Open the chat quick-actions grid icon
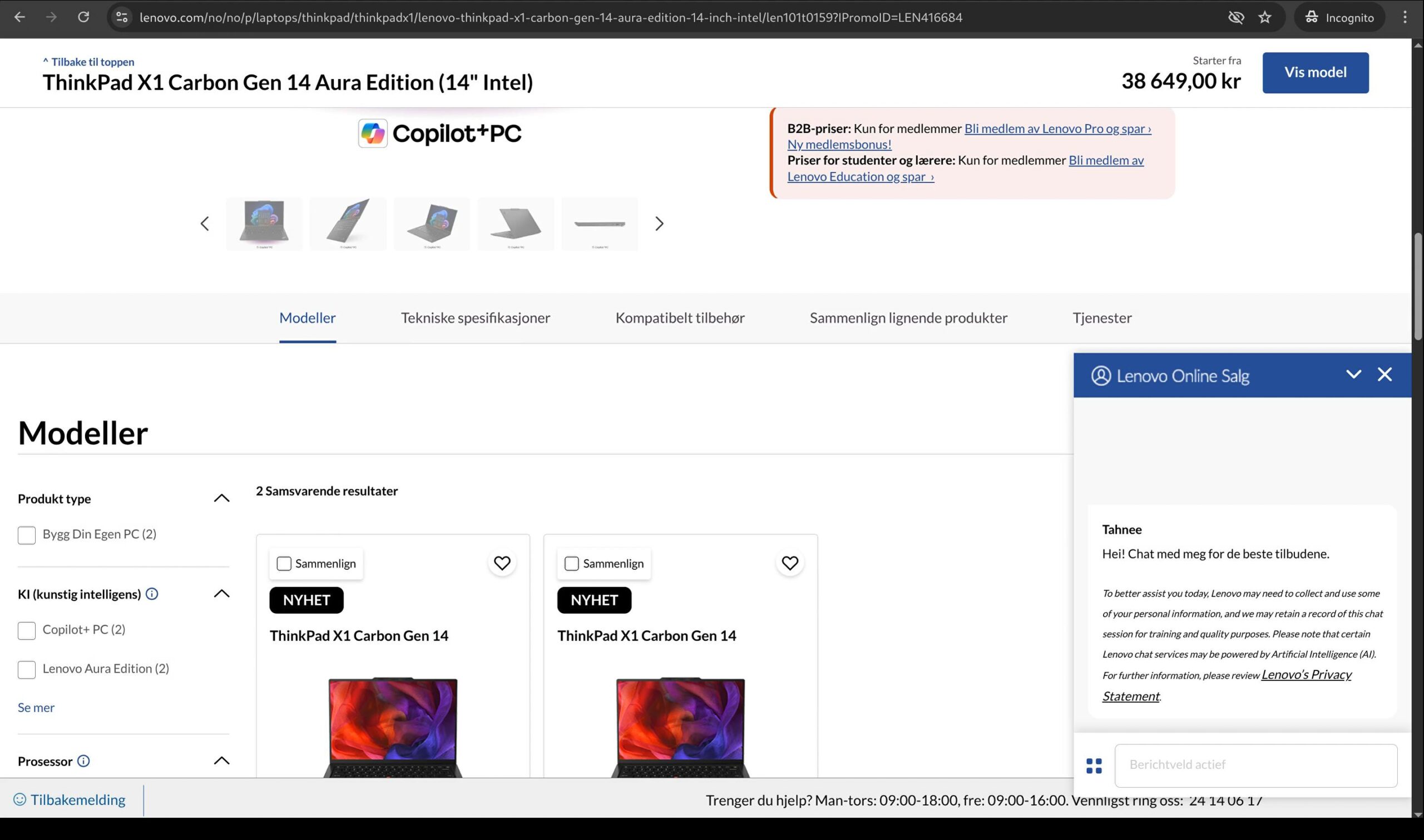 (x=1094, y=766)
